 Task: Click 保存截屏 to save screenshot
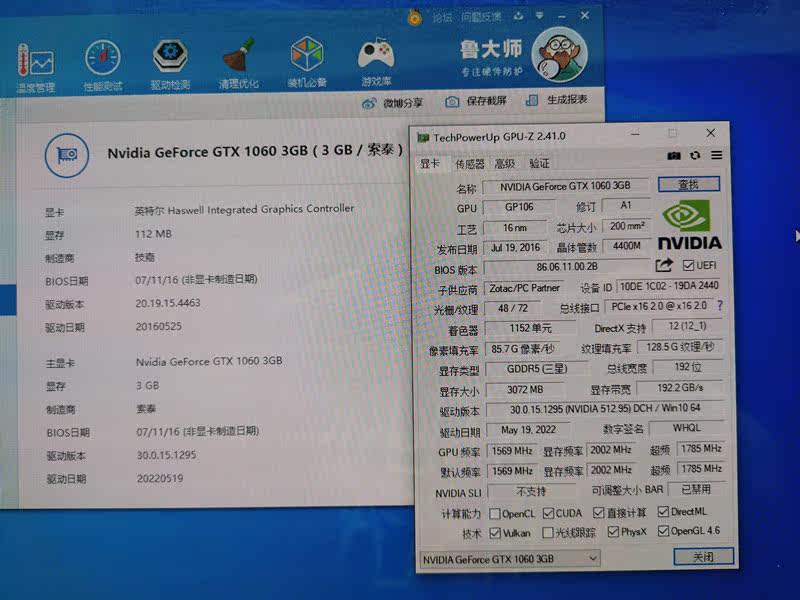click(x=476, y=101)
